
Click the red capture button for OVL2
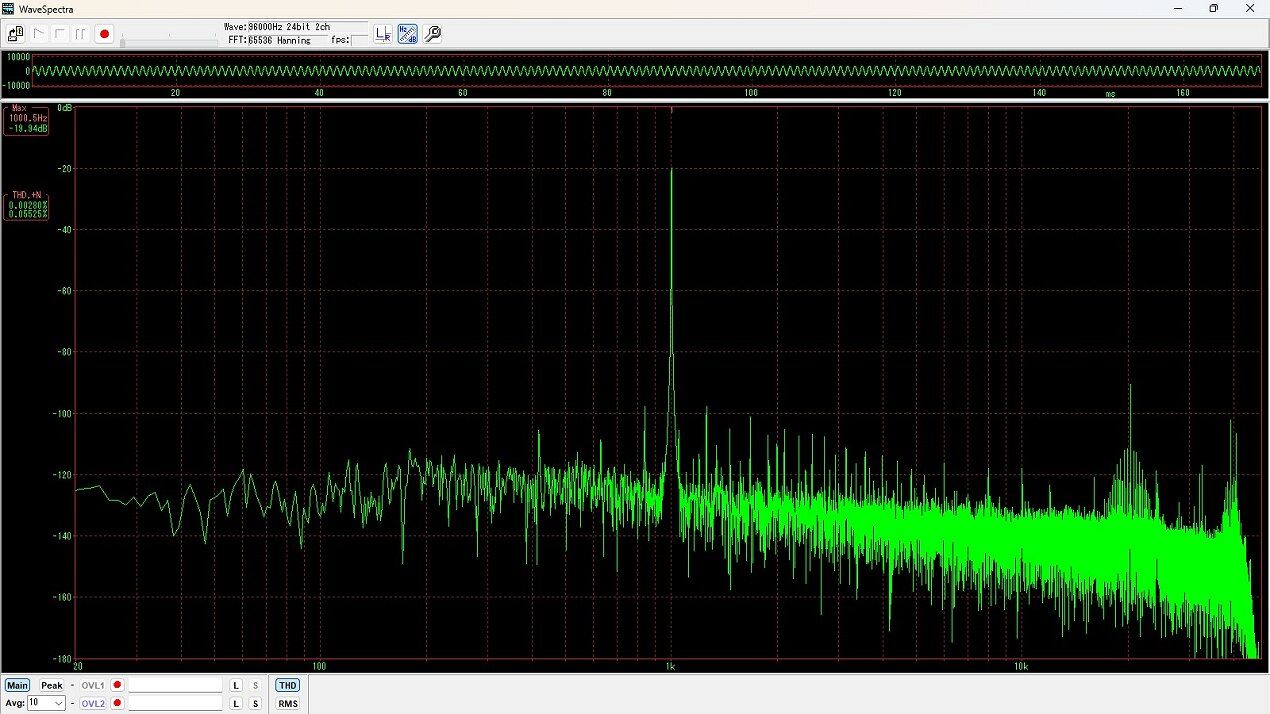tap(117, 704)
